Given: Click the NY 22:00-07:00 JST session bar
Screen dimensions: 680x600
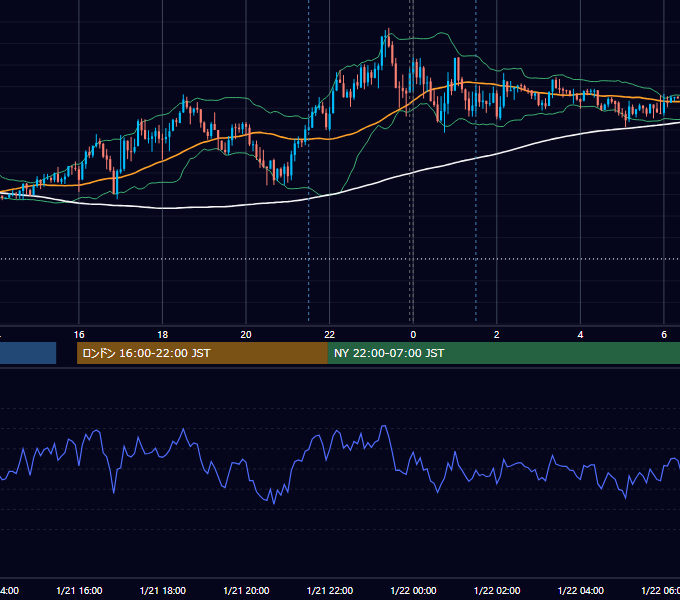Looking at the screenshot, I should (x=503, y=353).
